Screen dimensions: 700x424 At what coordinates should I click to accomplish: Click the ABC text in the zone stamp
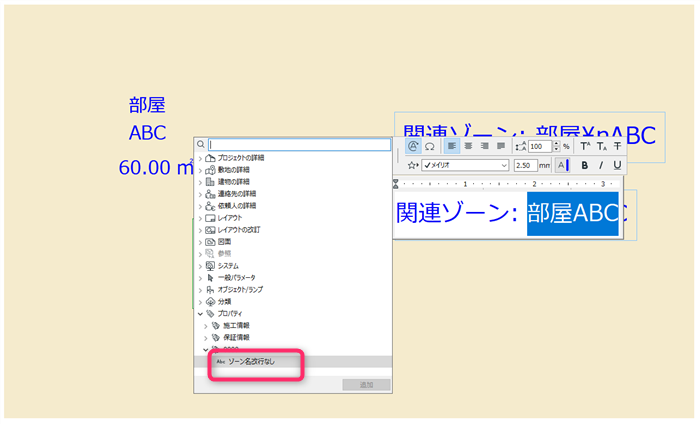147,133
